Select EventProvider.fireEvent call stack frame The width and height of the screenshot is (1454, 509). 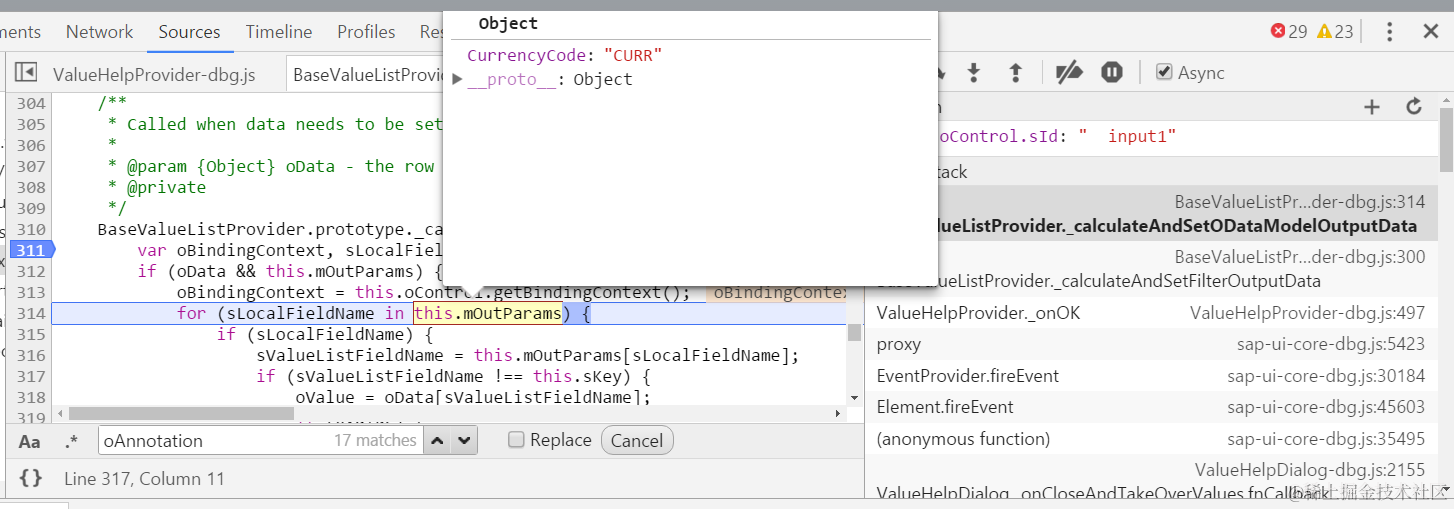pos(1151,375)
